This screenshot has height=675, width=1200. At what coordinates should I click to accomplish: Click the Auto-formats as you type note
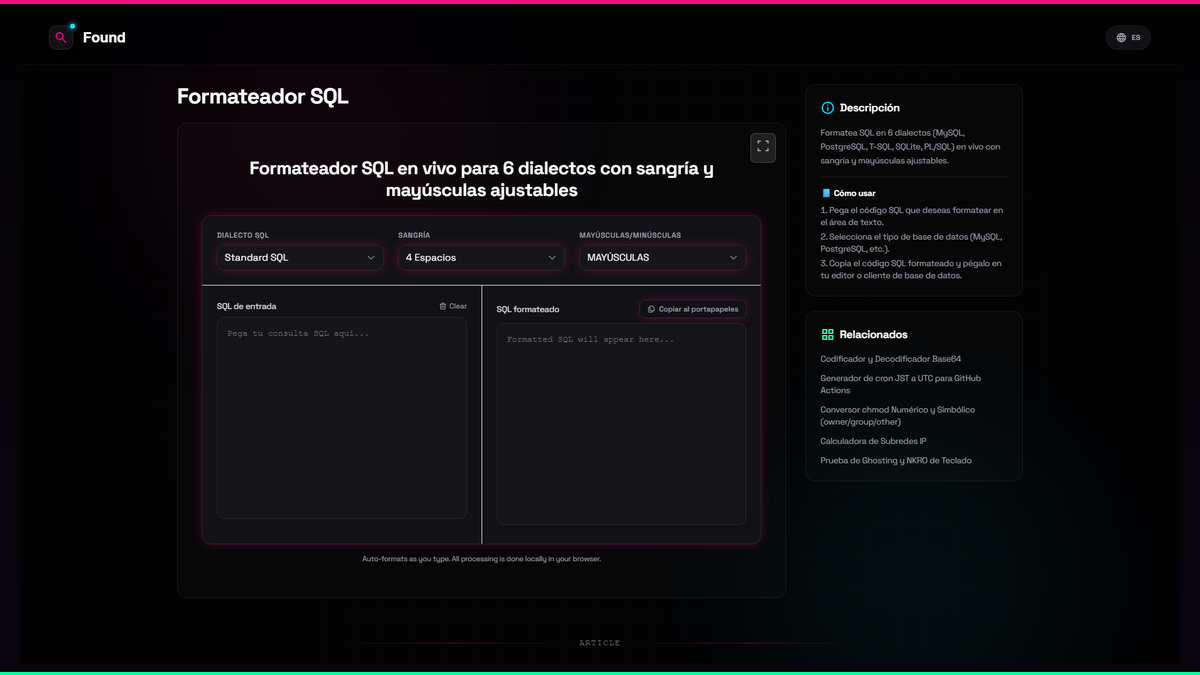click(x=481, y=559)
